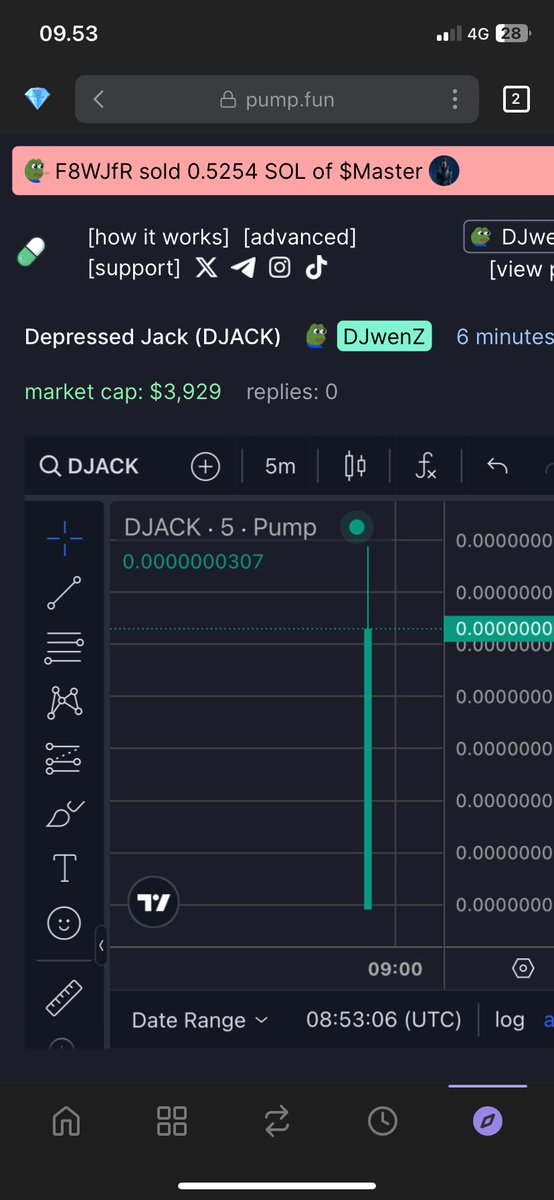Select the text annotation tool

tap(65, 868)
